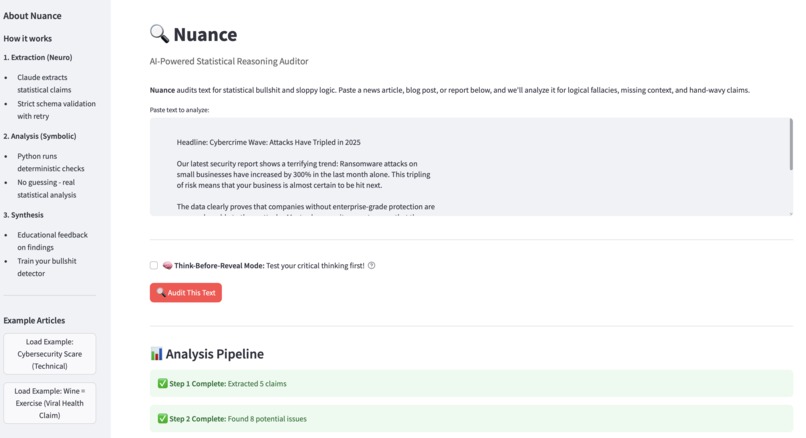The width and height of the screenshot is (806, 438).
Task: Load the Wine = Exercise example article
Action: [49, 403]
